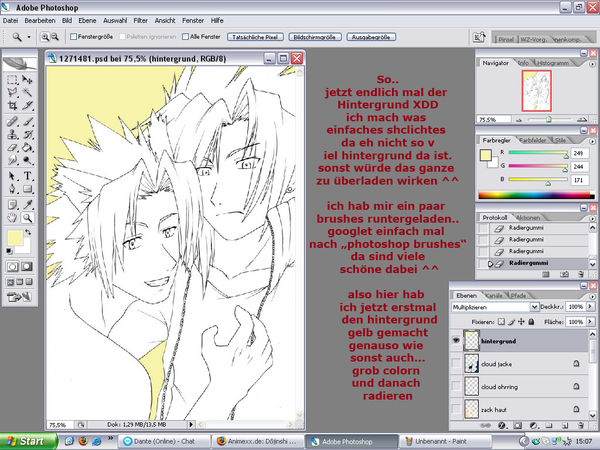Select the Paint Bucket tool

coord(27,147)
